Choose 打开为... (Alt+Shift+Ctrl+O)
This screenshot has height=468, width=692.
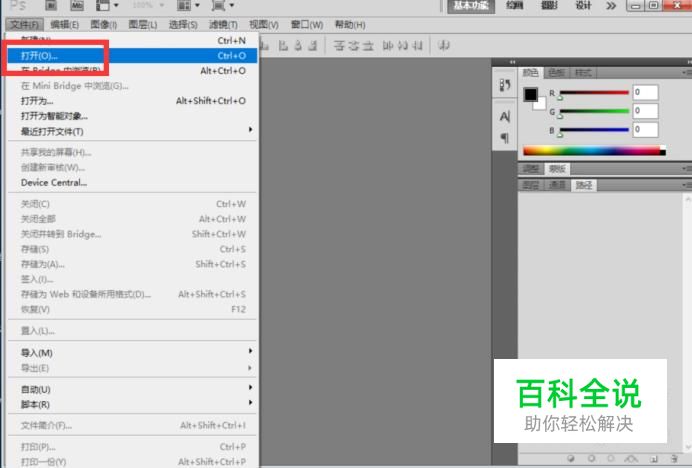click(x=132, y=101)
